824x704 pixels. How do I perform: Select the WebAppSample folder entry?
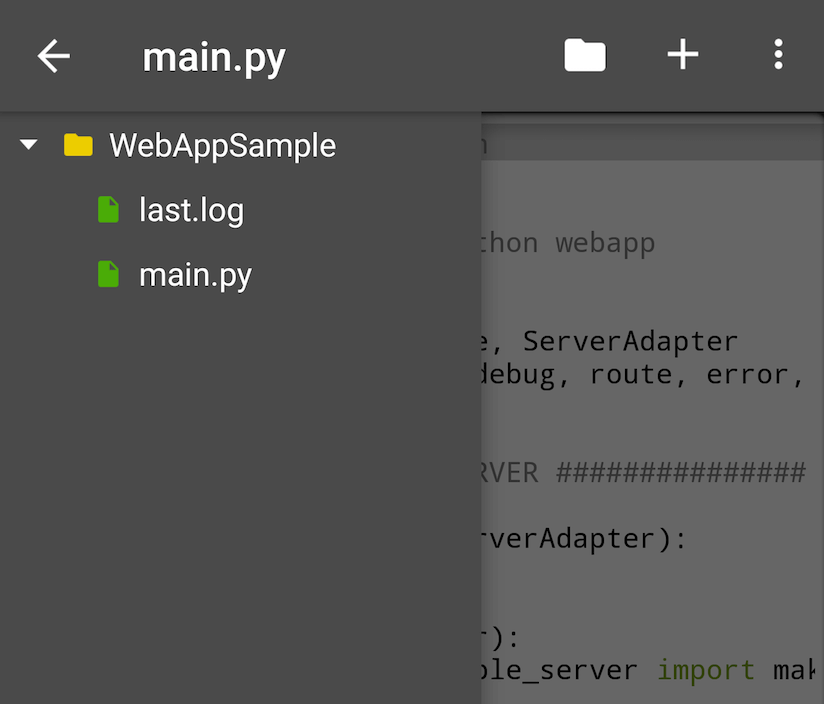[222, 144]
